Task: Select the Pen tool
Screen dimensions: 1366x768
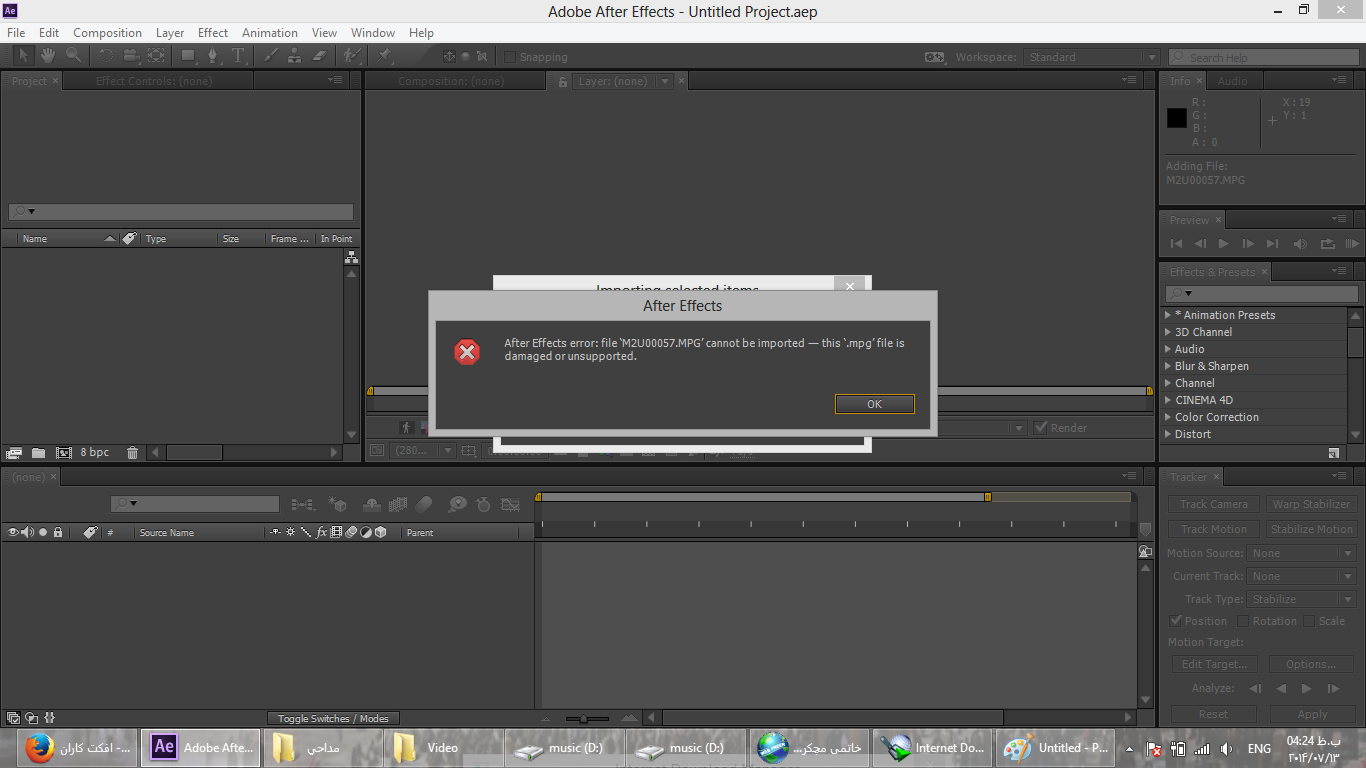Action: point(213,56)
